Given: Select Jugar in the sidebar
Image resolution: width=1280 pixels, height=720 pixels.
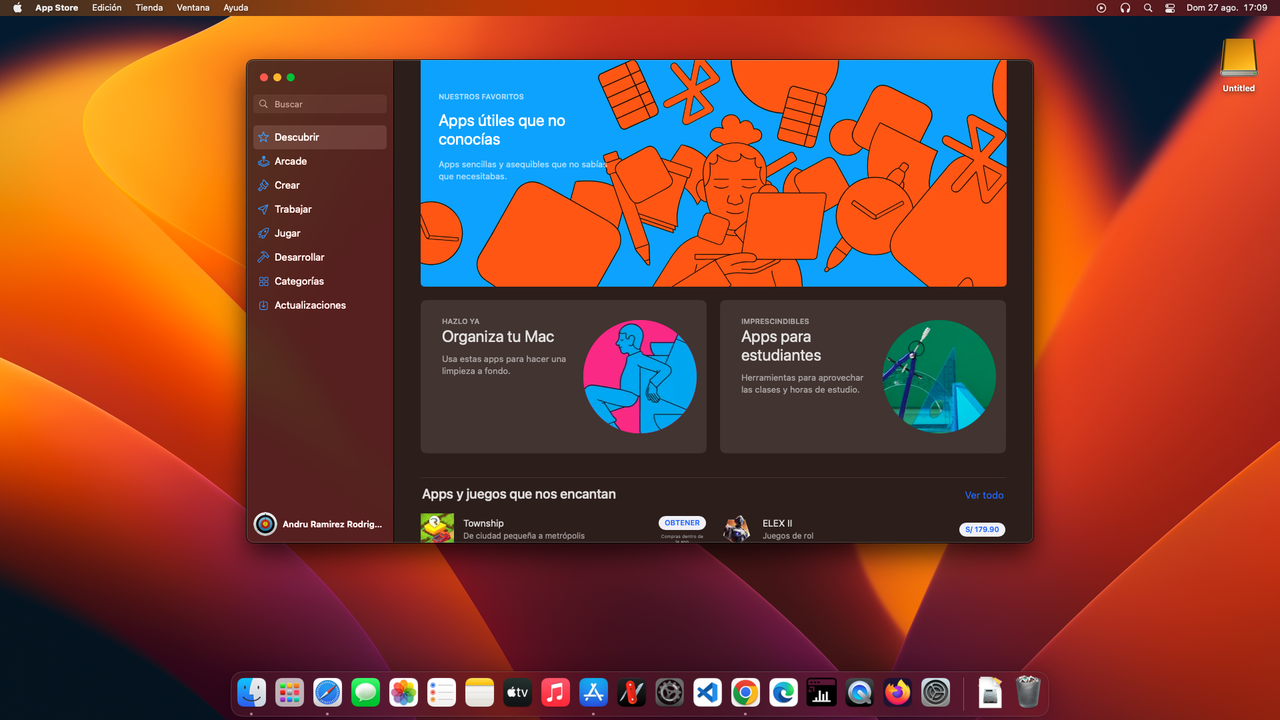Looking at the screenshot, I should [286, 233].
